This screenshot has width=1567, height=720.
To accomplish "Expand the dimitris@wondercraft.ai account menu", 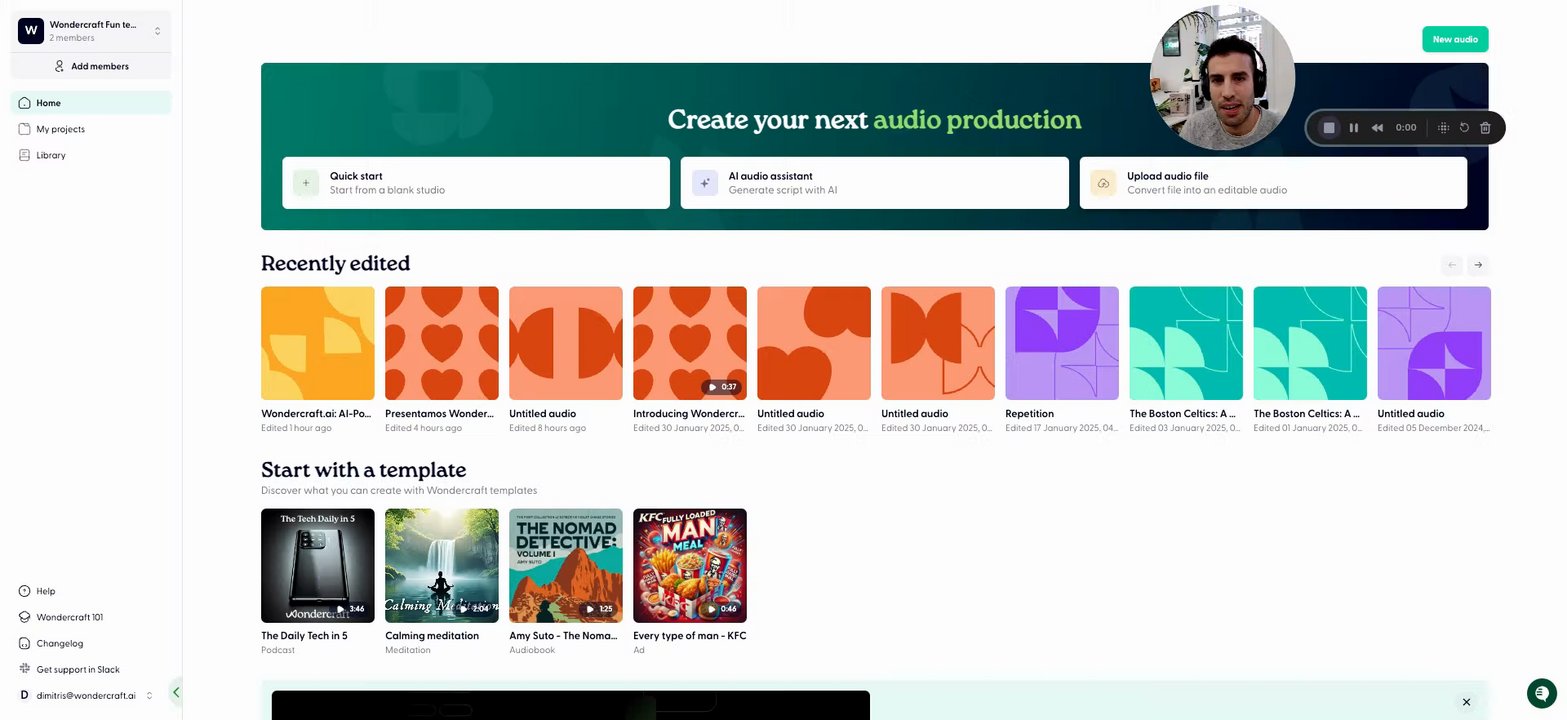I will (x=86, y=695).
